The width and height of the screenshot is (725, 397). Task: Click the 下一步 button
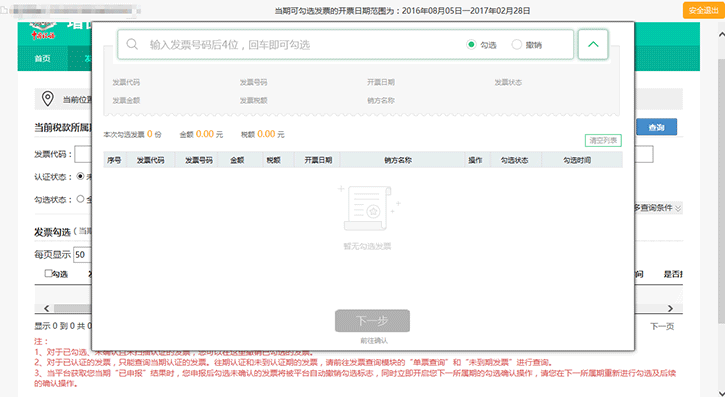click(x=372, y=321)
